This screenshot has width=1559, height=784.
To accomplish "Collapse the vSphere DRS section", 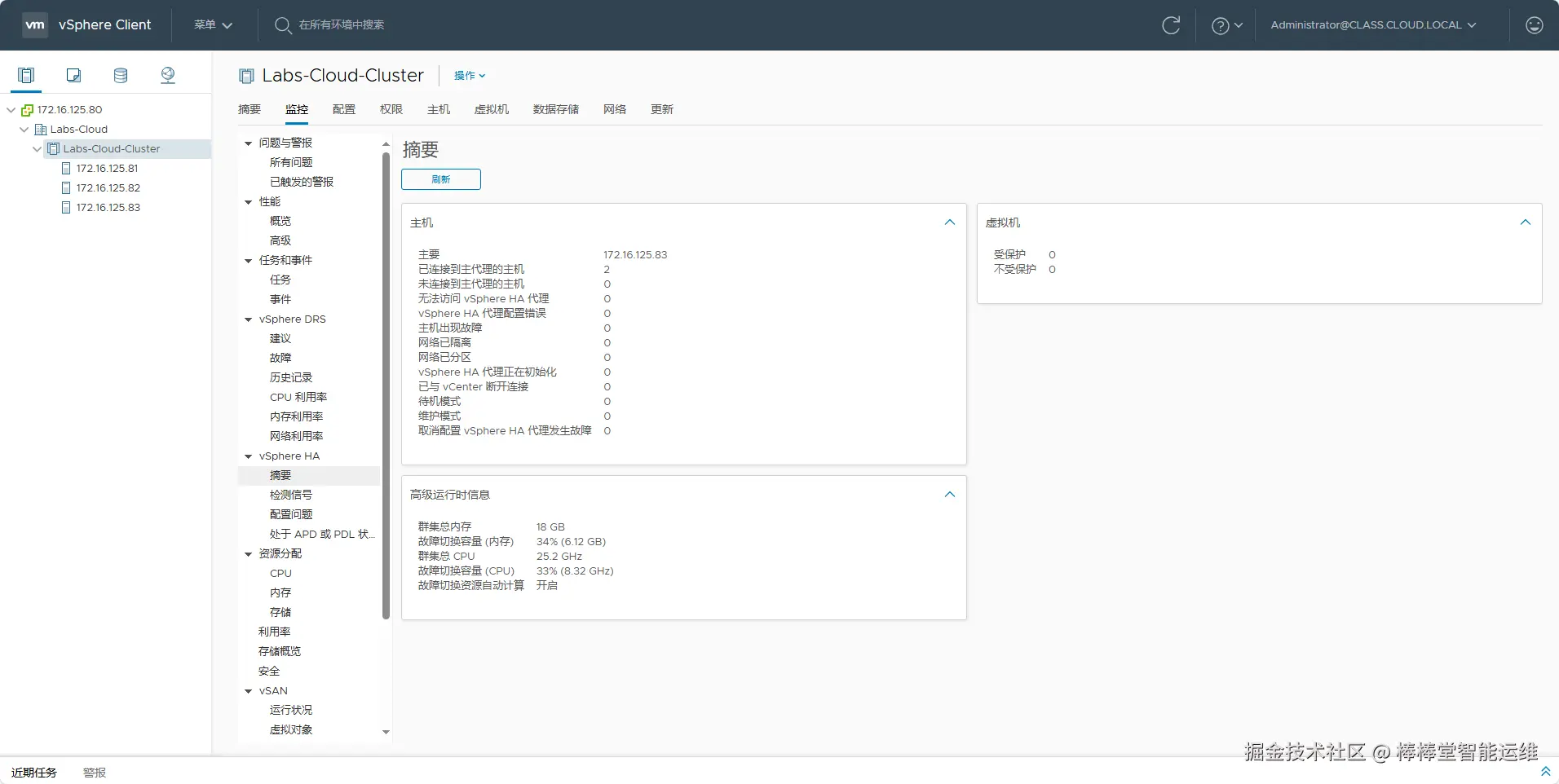I will (x=248, y=319).
